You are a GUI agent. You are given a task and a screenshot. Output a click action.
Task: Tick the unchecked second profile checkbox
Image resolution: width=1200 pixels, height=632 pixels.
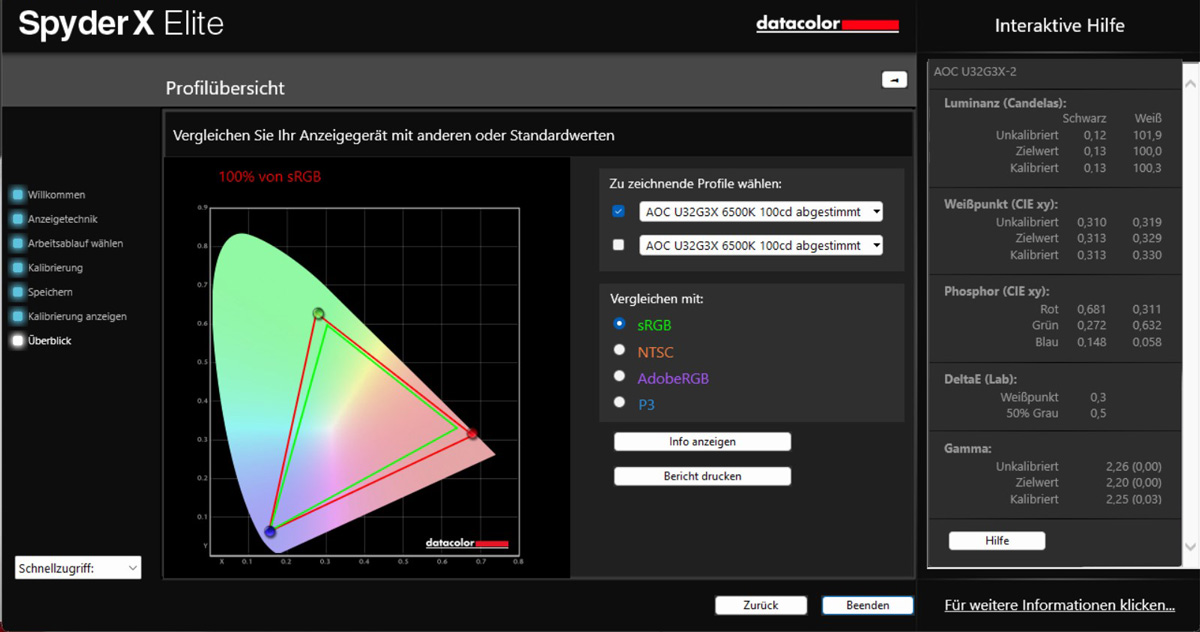tap(618, 245)
